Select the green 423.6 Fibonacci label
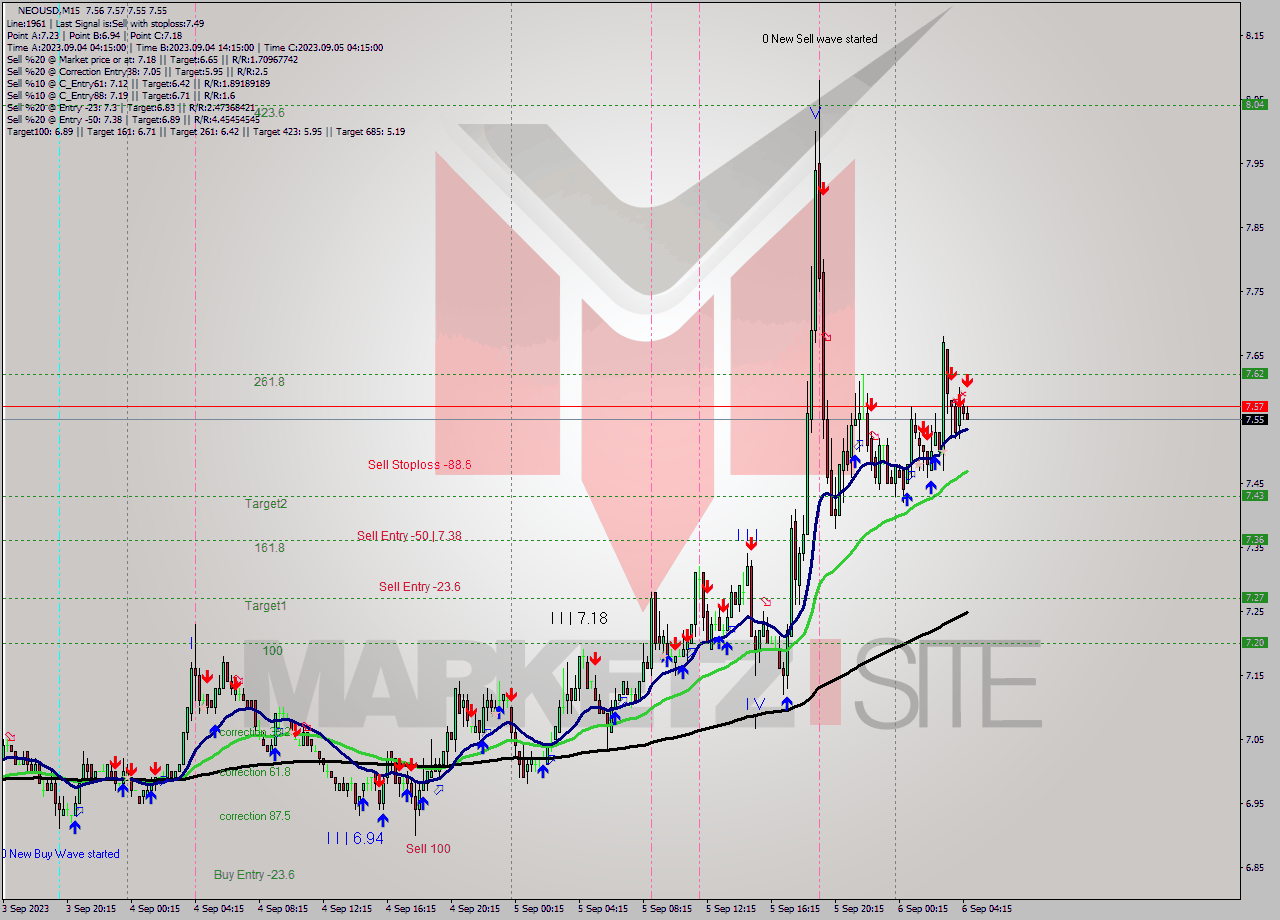This screenshot has width=1280, height=920. (x=270, y=113)
